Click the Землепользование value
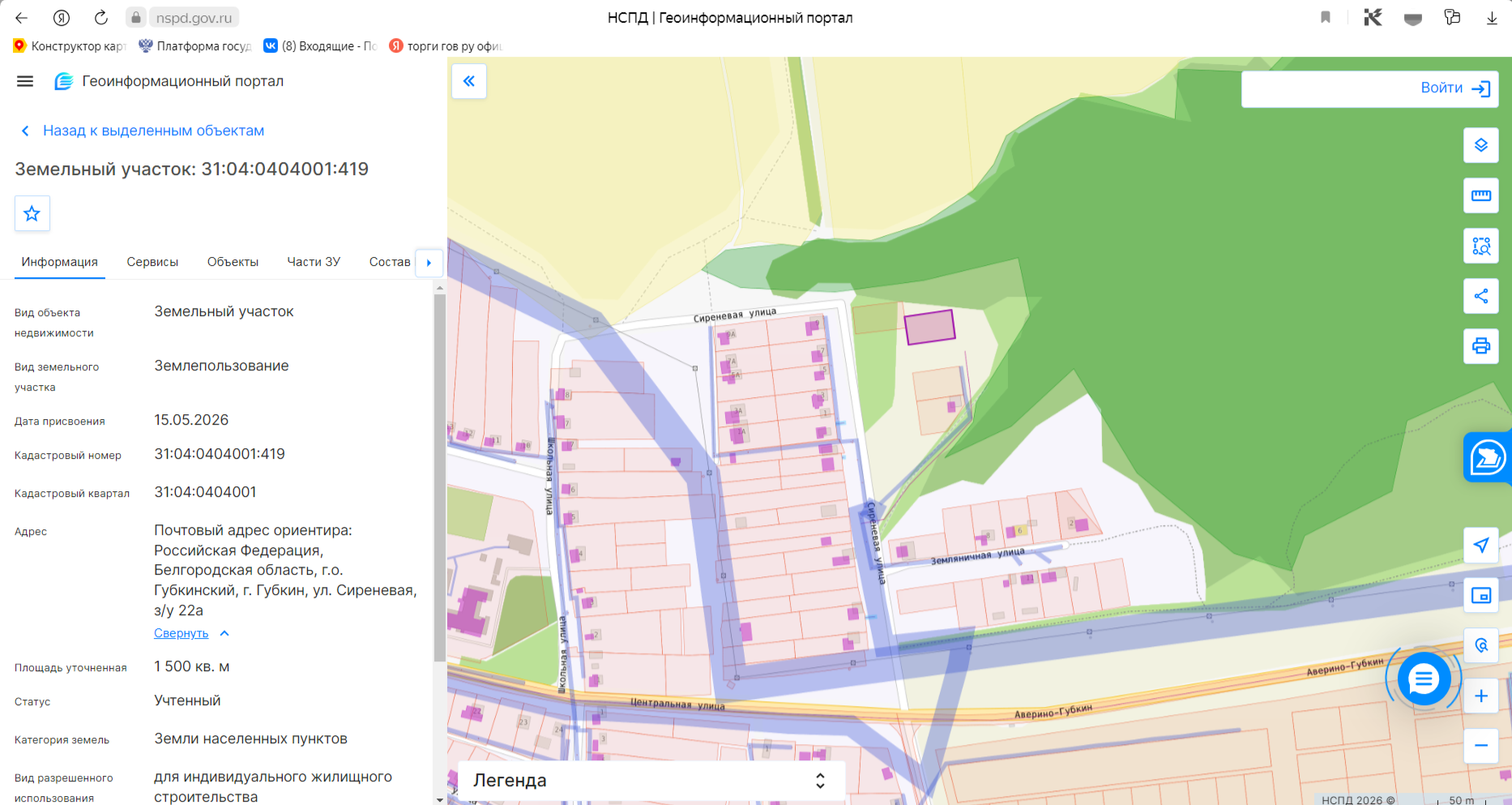 (x=221, y=366)
